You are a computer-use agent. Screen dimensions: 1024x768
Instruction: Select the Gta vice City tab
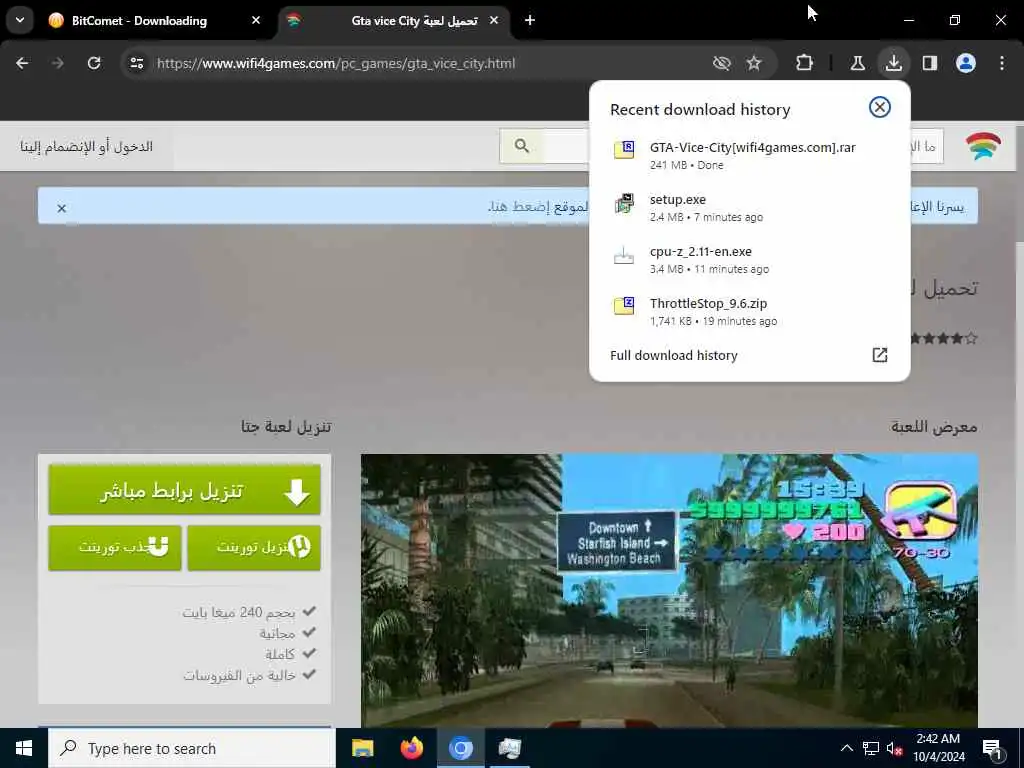[x=394, y=20]
